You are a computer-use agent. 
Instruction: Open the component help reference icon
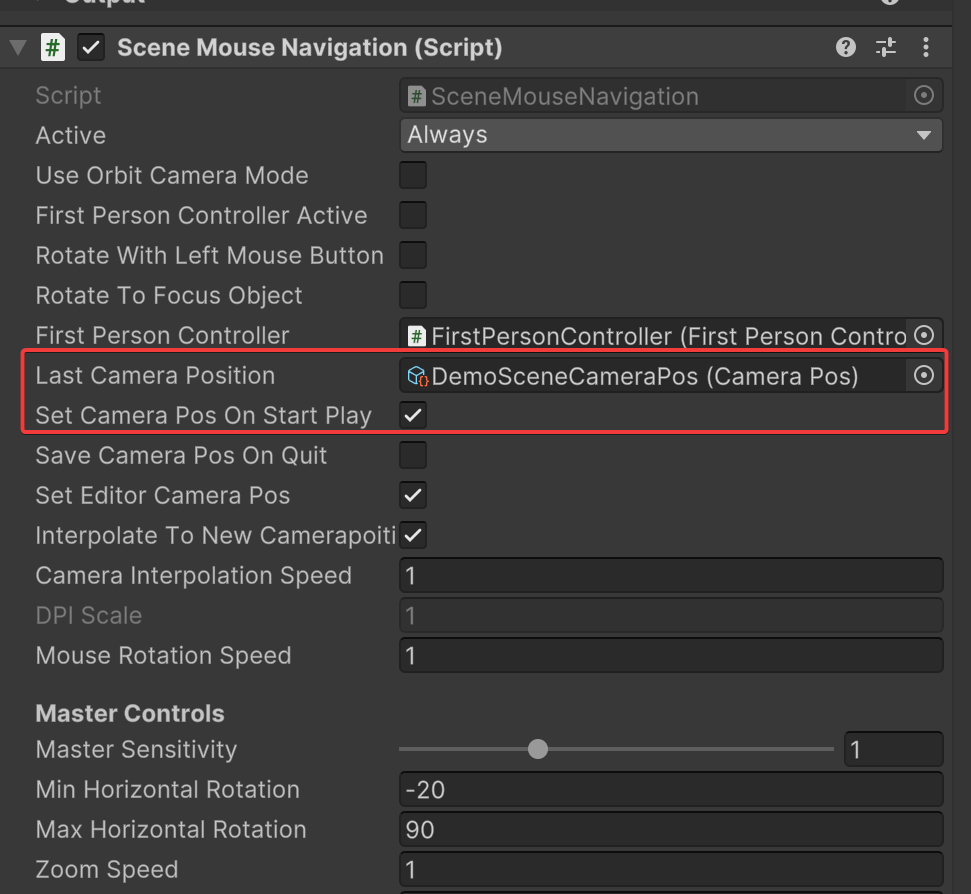(846, 47)
